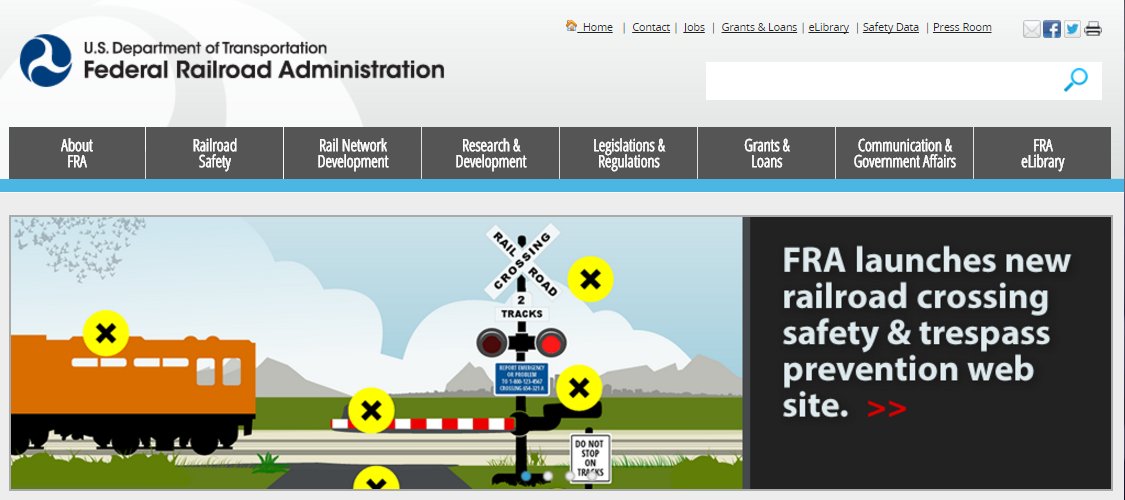Click the email envelope share icon
This screenshot has width=1125, height=500.
tap(1032, 29)
